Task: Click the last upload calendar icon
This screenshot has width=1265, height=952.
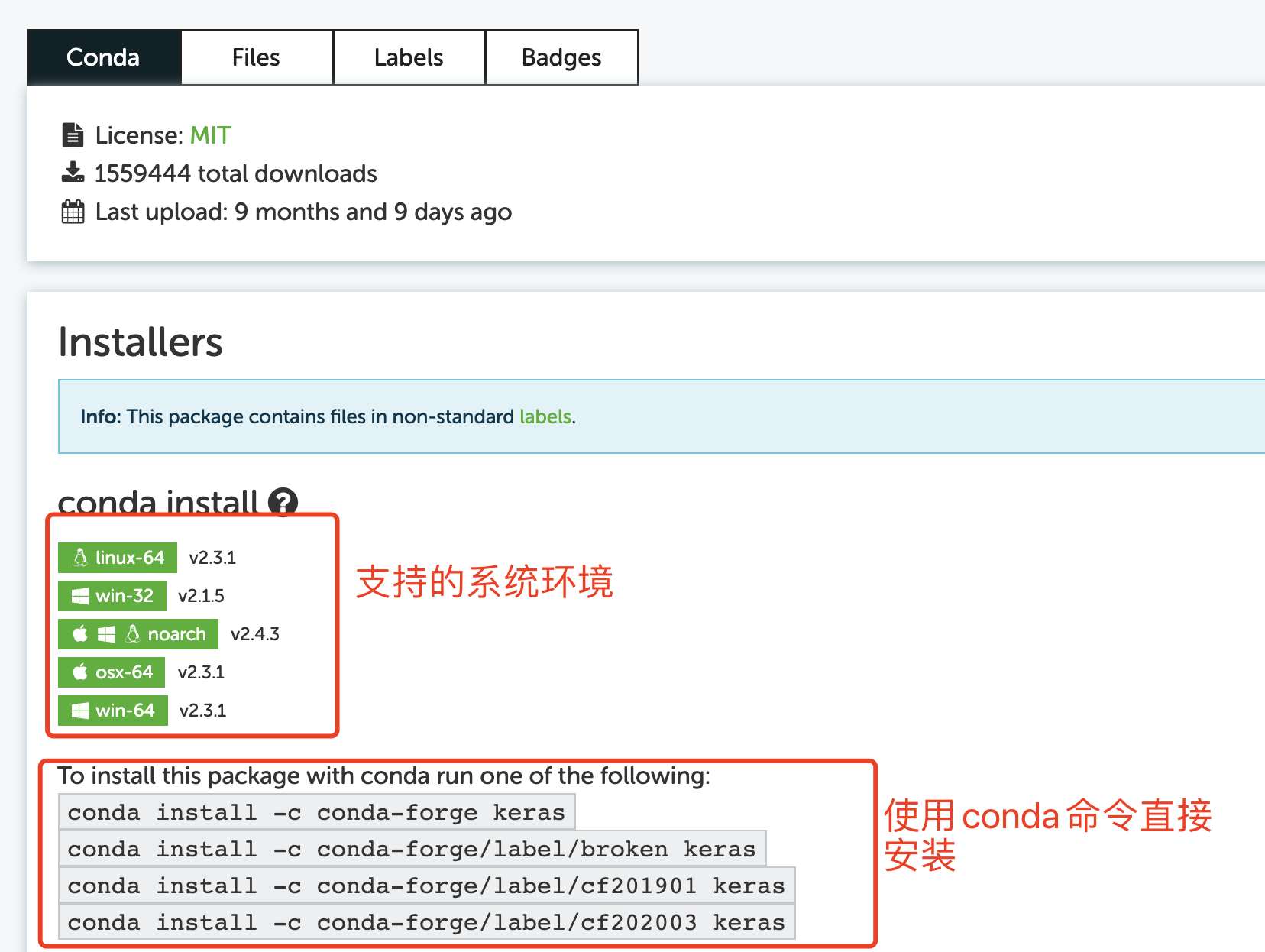Action: [73, 212]
